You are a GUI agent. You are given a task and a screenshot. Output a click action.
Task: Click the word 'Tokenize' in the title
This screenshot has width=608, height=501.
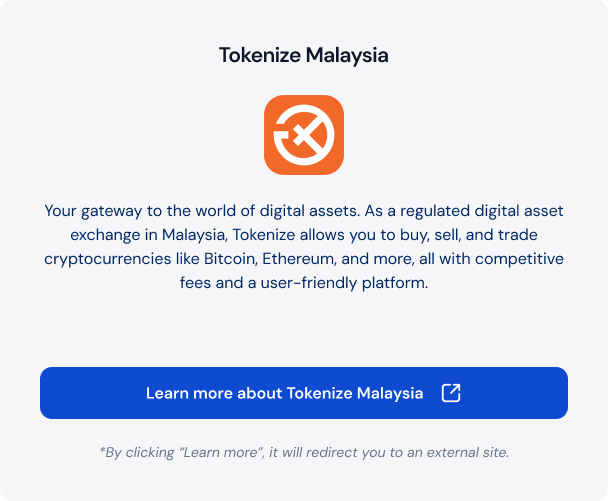(x=260, y=55)
